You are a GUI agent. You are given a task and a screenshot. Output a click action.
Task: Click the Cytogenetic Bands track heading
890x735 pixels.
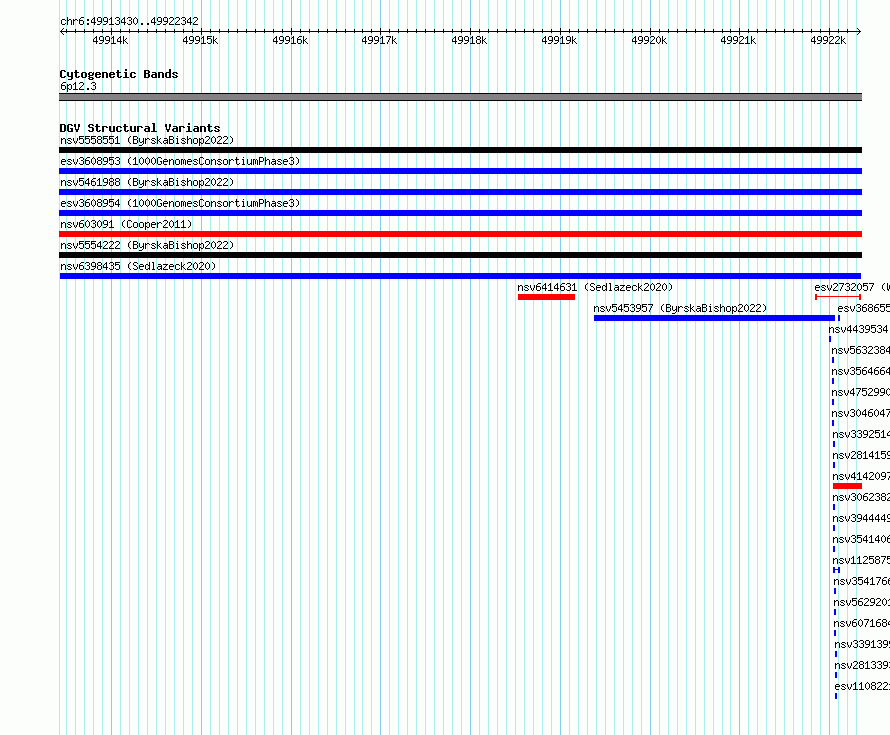point(119,74)
